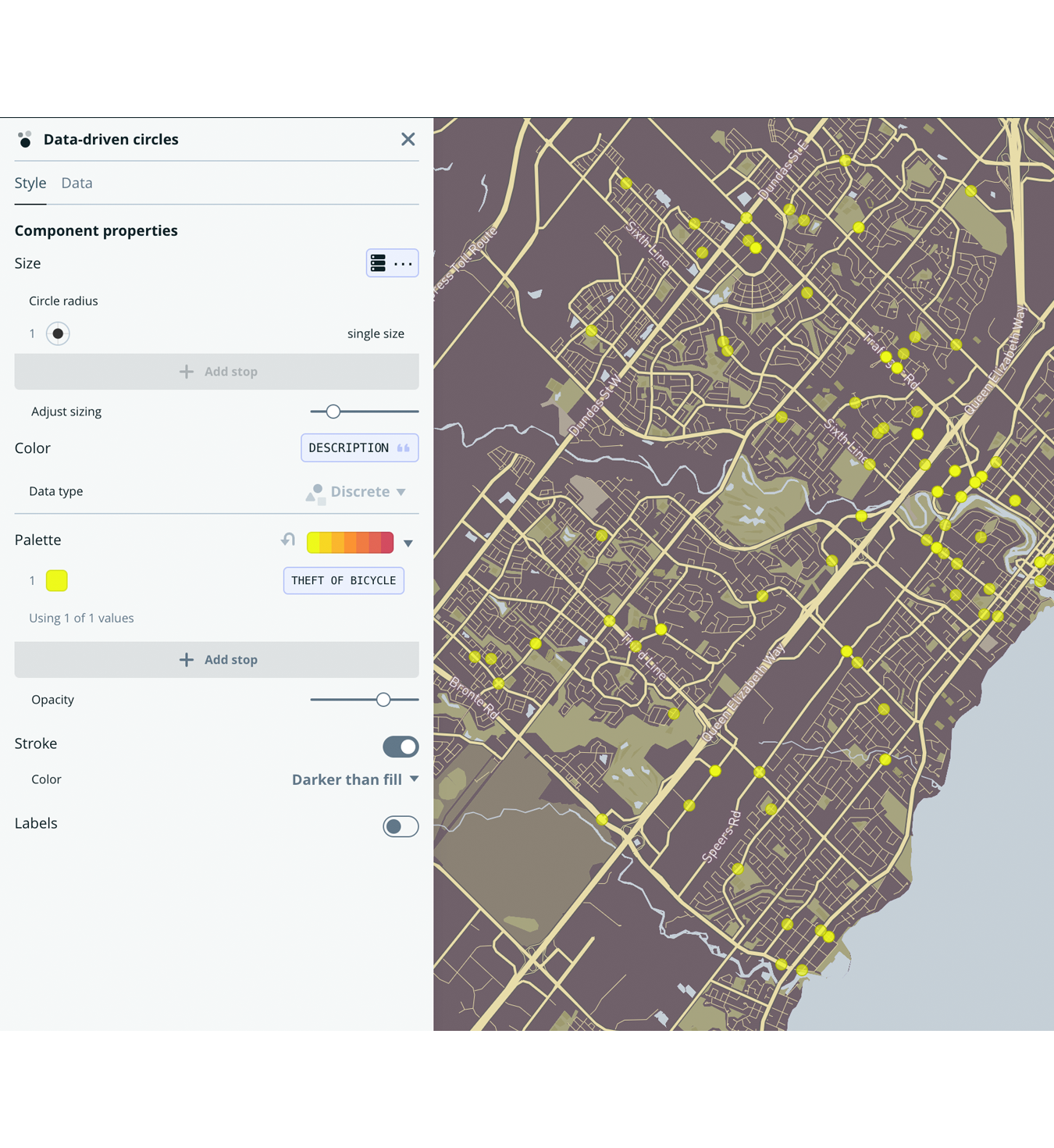Enable the Labels toggle
Viewport: 1054px width, 1148px height.
coord(401,826)
